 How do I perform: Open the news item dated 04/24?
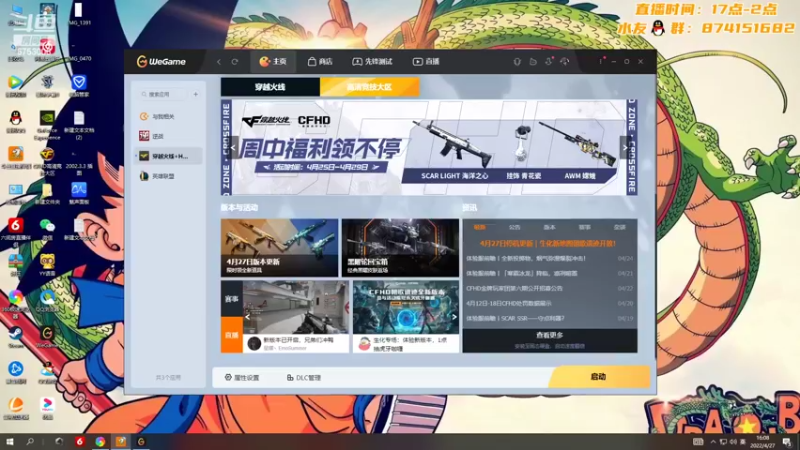pos(549,259)
